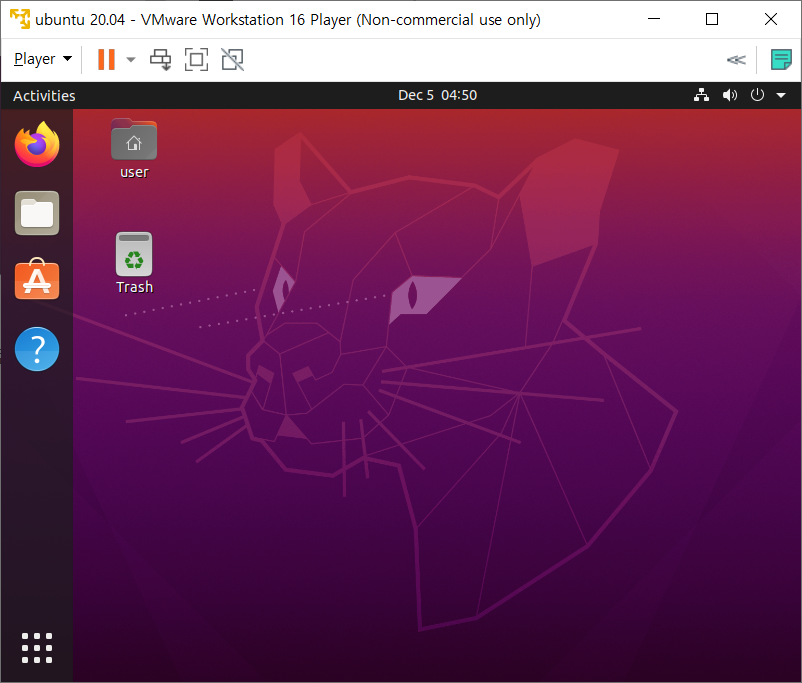Send Ctrl+Alt+Del to the virtual machine
This screenshot has height=683, width=802.
160,60
